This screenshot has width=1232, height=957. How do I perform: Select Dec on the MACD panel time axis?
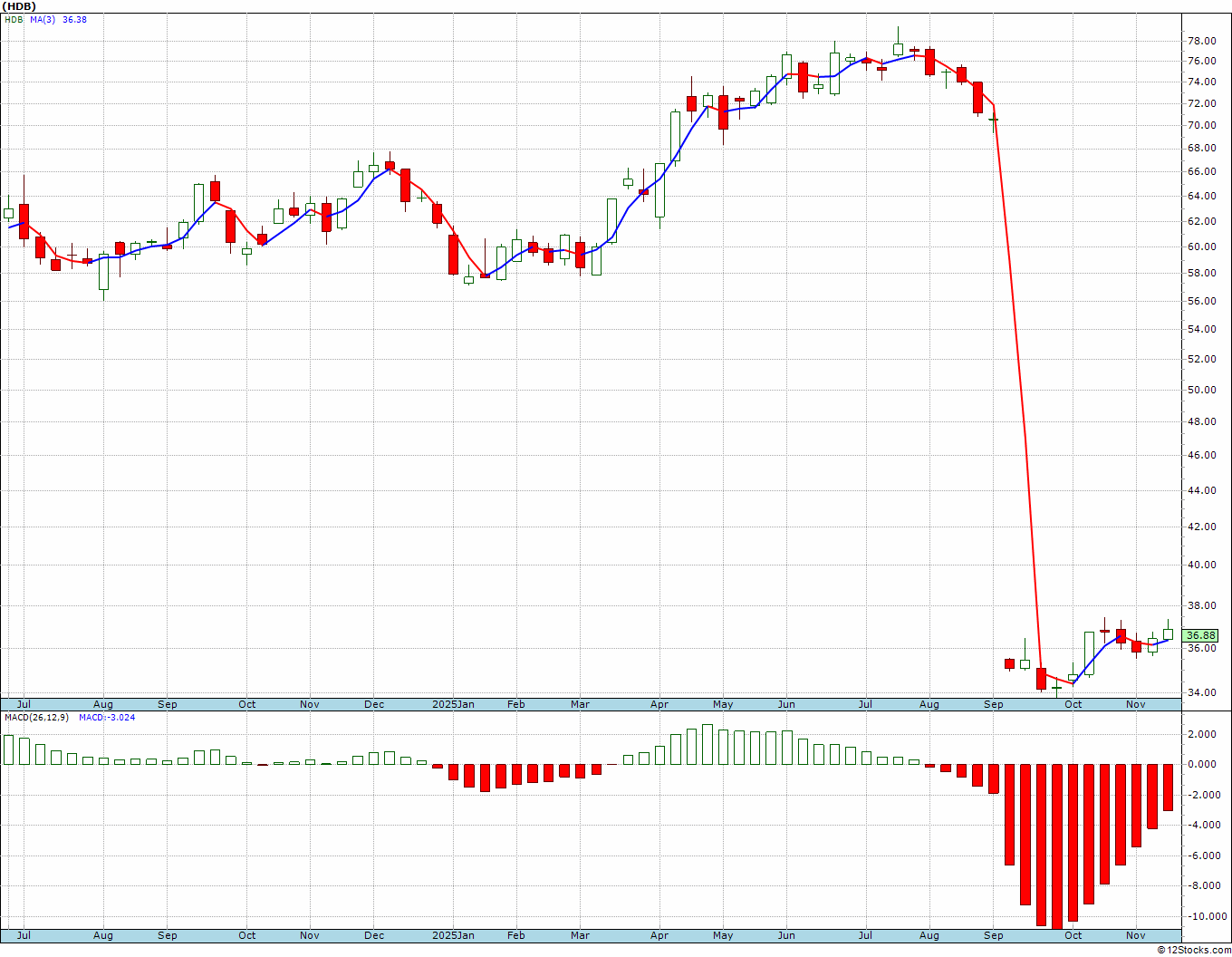pyautogui.click(x=375, y=935)
